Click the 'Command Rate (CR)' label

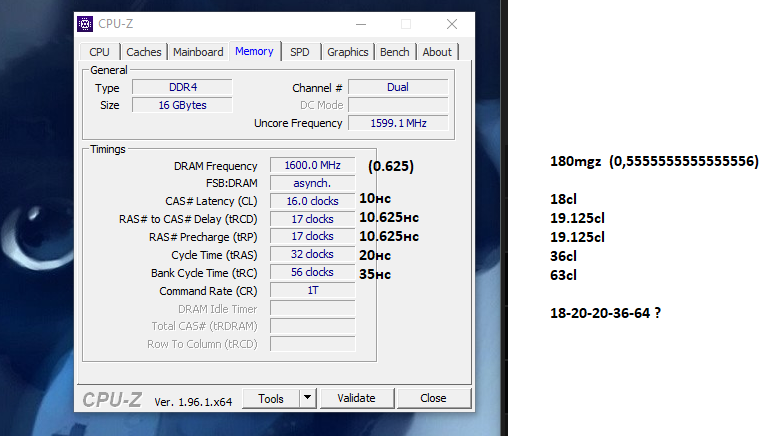point(208,291)
